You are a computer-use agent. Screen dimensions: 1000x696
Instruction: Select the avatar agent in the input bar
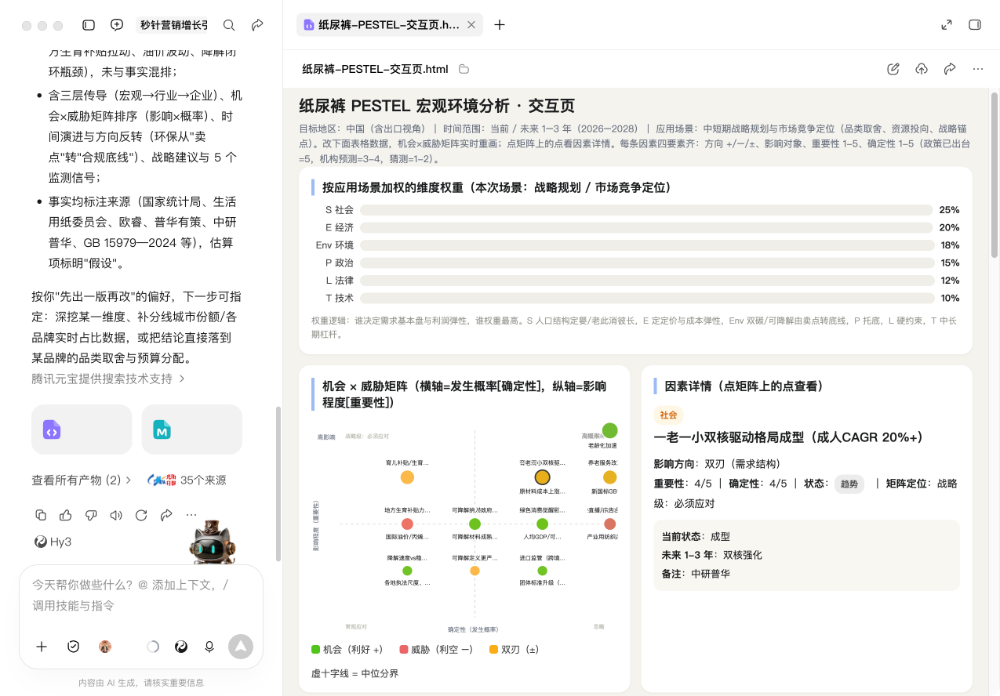(105, 647)
